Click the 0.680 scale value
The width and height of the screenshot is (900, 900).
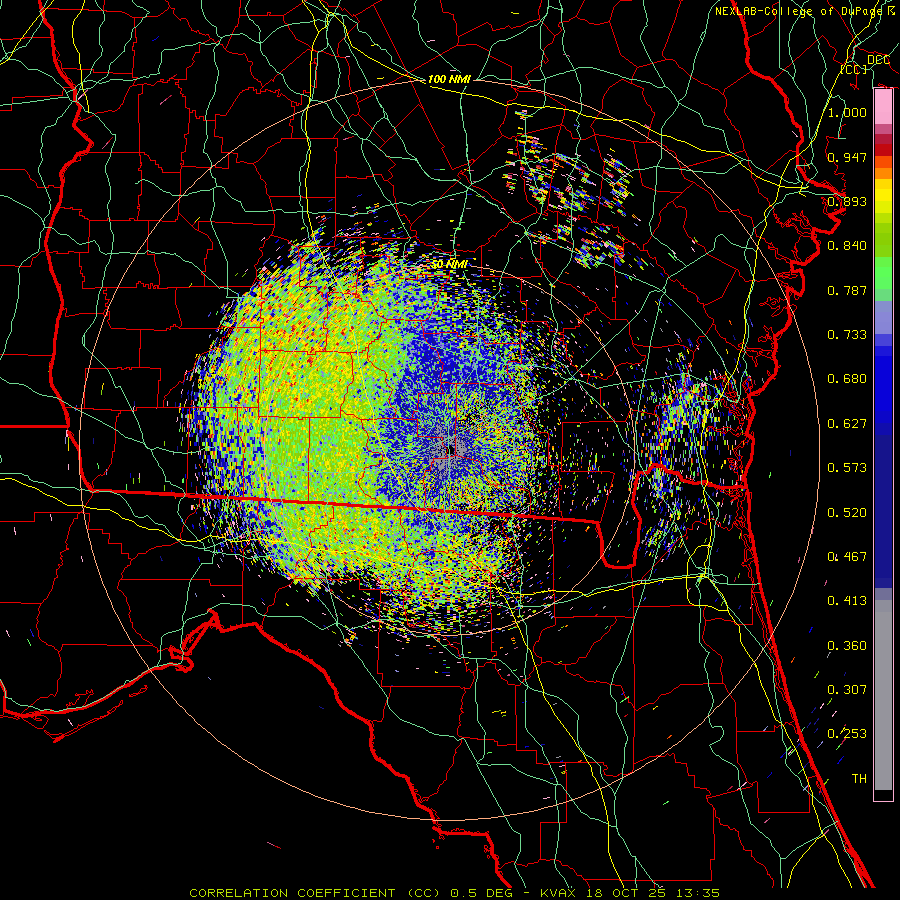tap(847, 379)
